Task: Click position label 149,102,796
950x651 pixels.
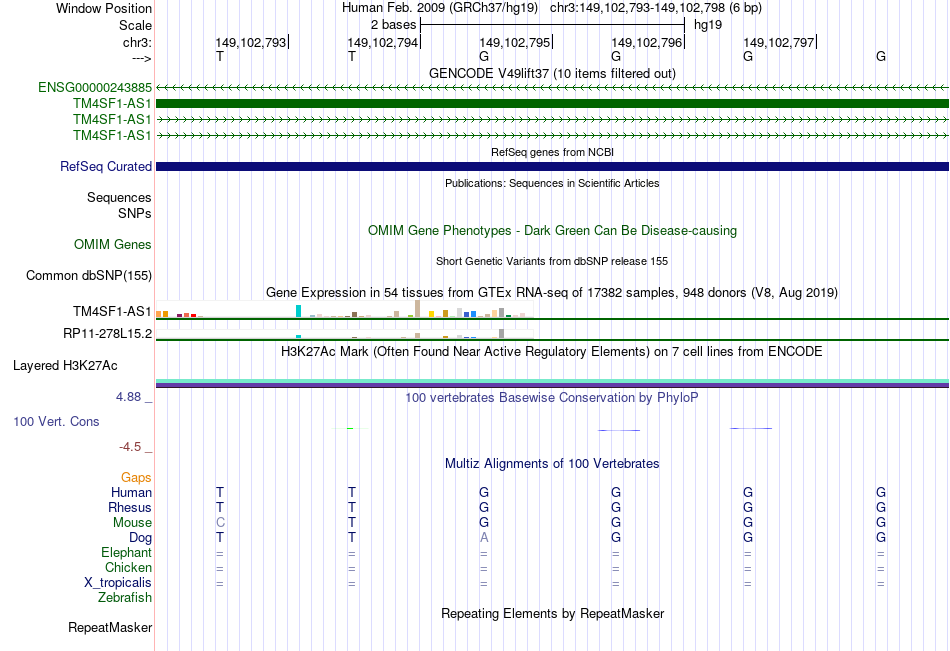Action: [647, 42]
